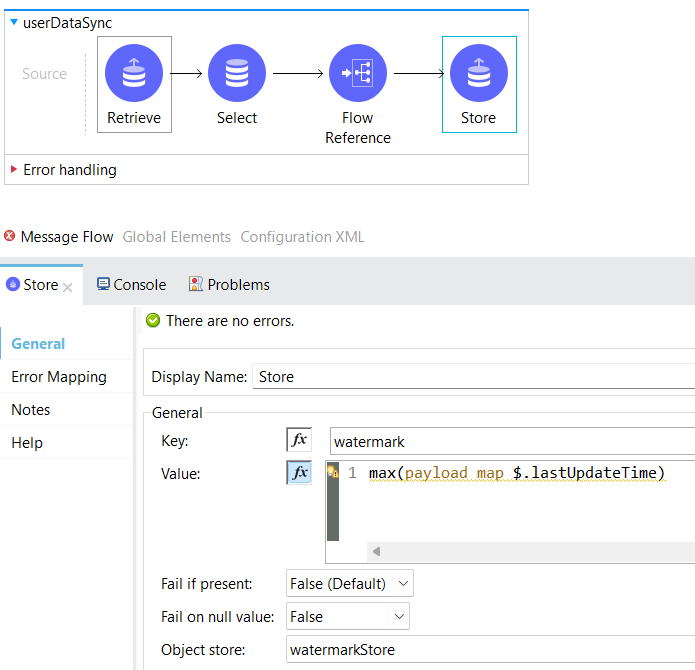Toggle fx expression mode for Key
Screen dimensions: 695x670
(x=299, y=440)
